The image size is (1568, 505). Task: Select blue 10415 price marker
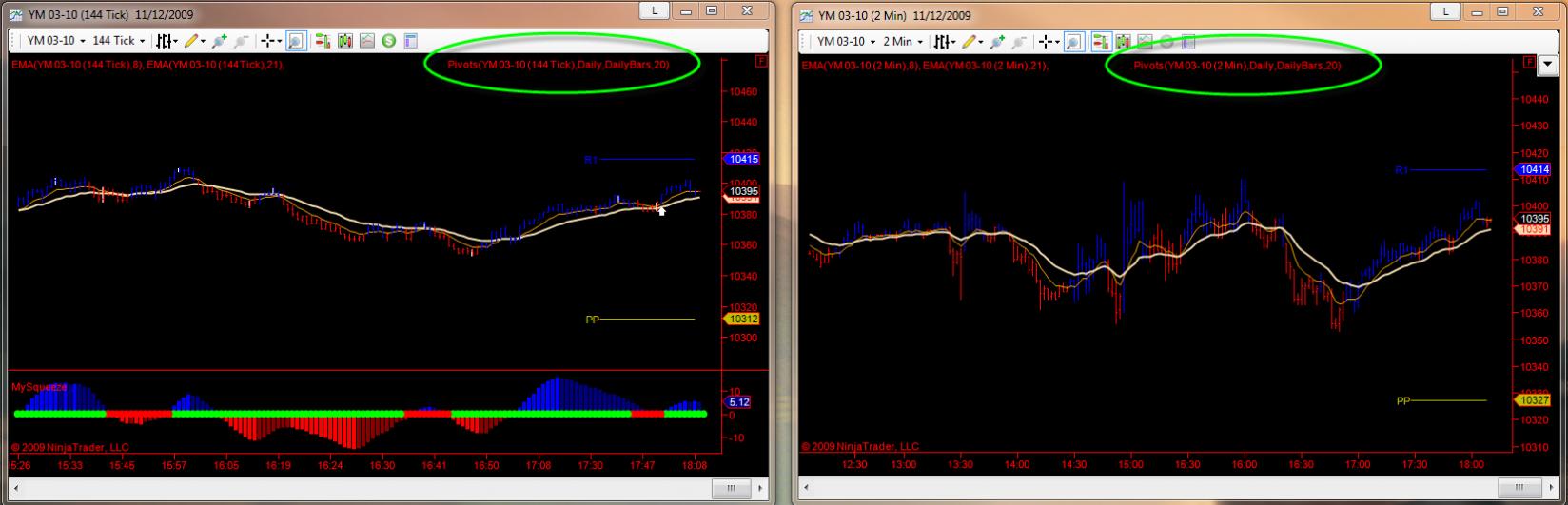(743, 160)
